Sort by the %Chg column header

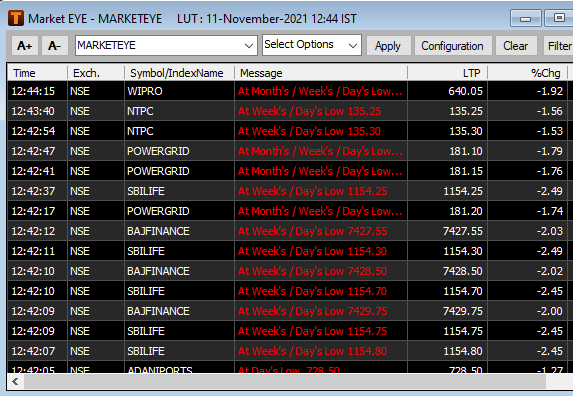527,73
